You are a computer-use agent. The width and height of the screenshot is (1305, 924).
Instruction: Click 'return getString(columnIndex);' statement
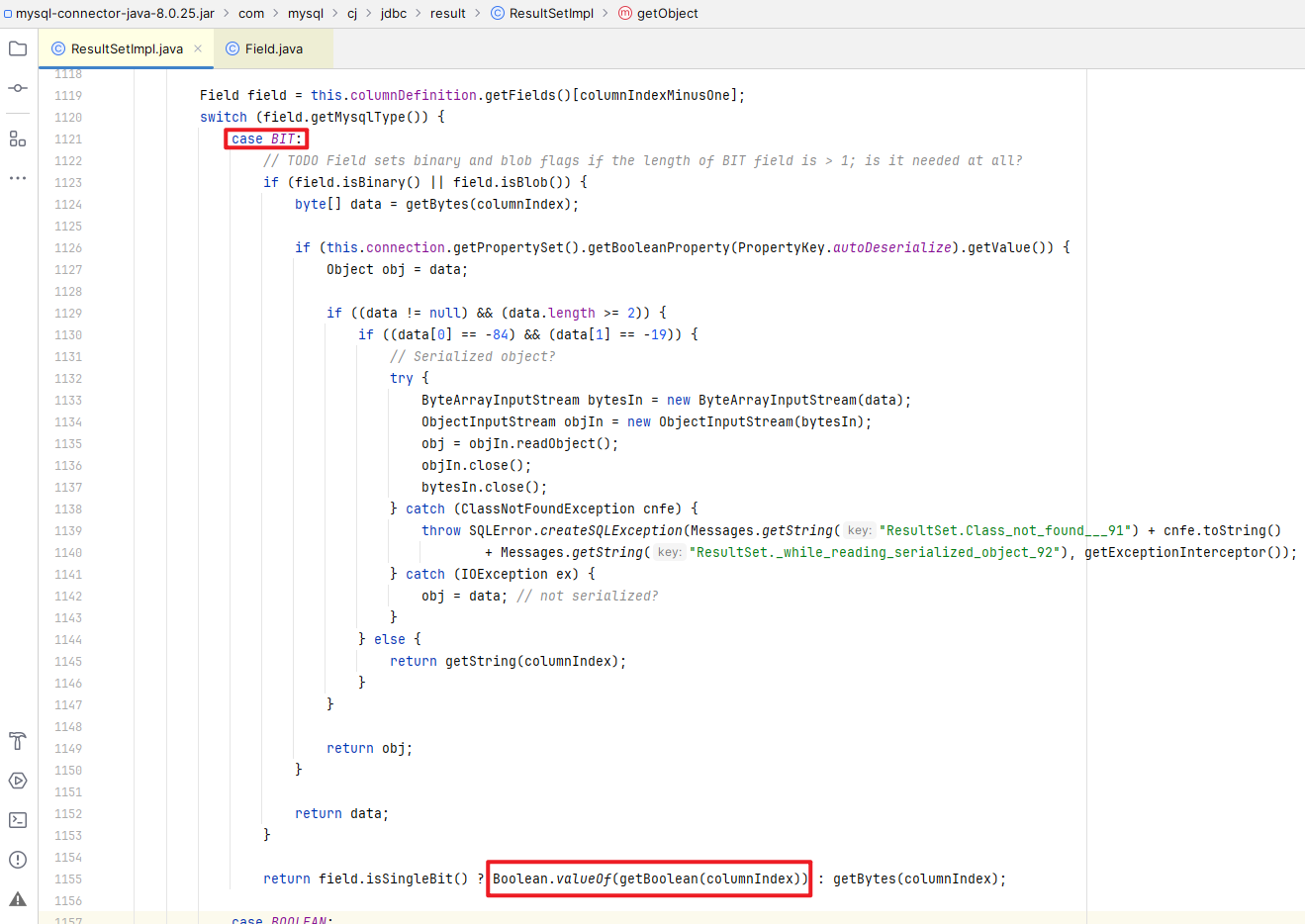coord(509,662)
